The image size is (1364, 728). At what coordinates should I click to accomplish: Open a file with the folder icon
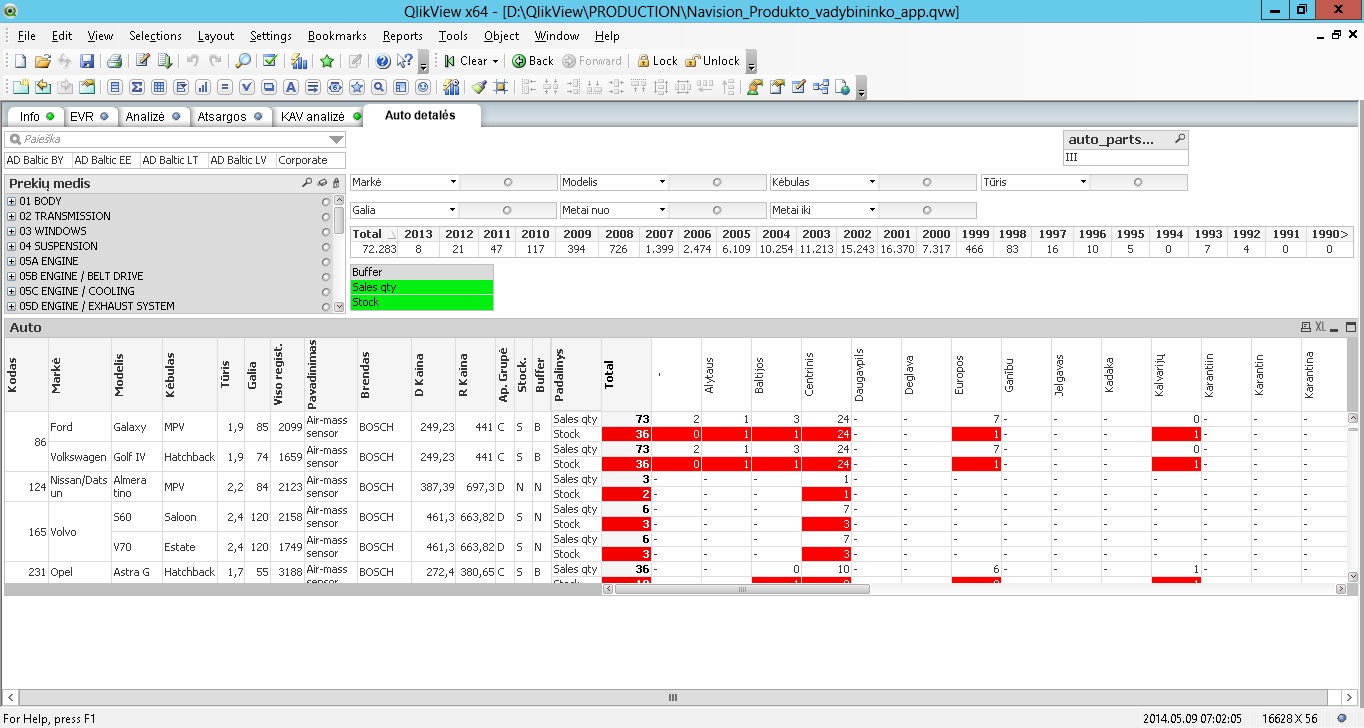pyautogui.click(x=43, y=61)
